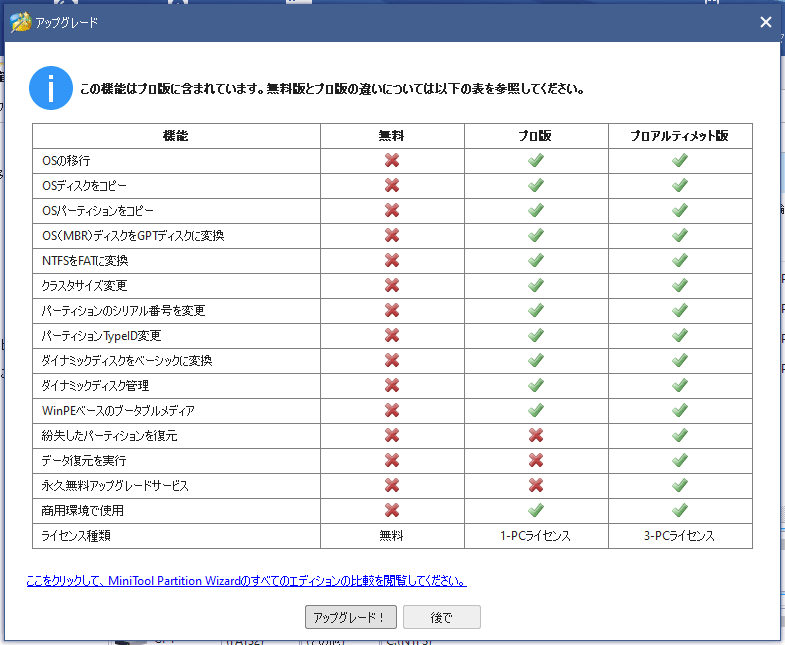Image resolution: width=785 pixels, height=645 pixels.
Task: Click the blue information icon
Action: (x=50, y=88)
